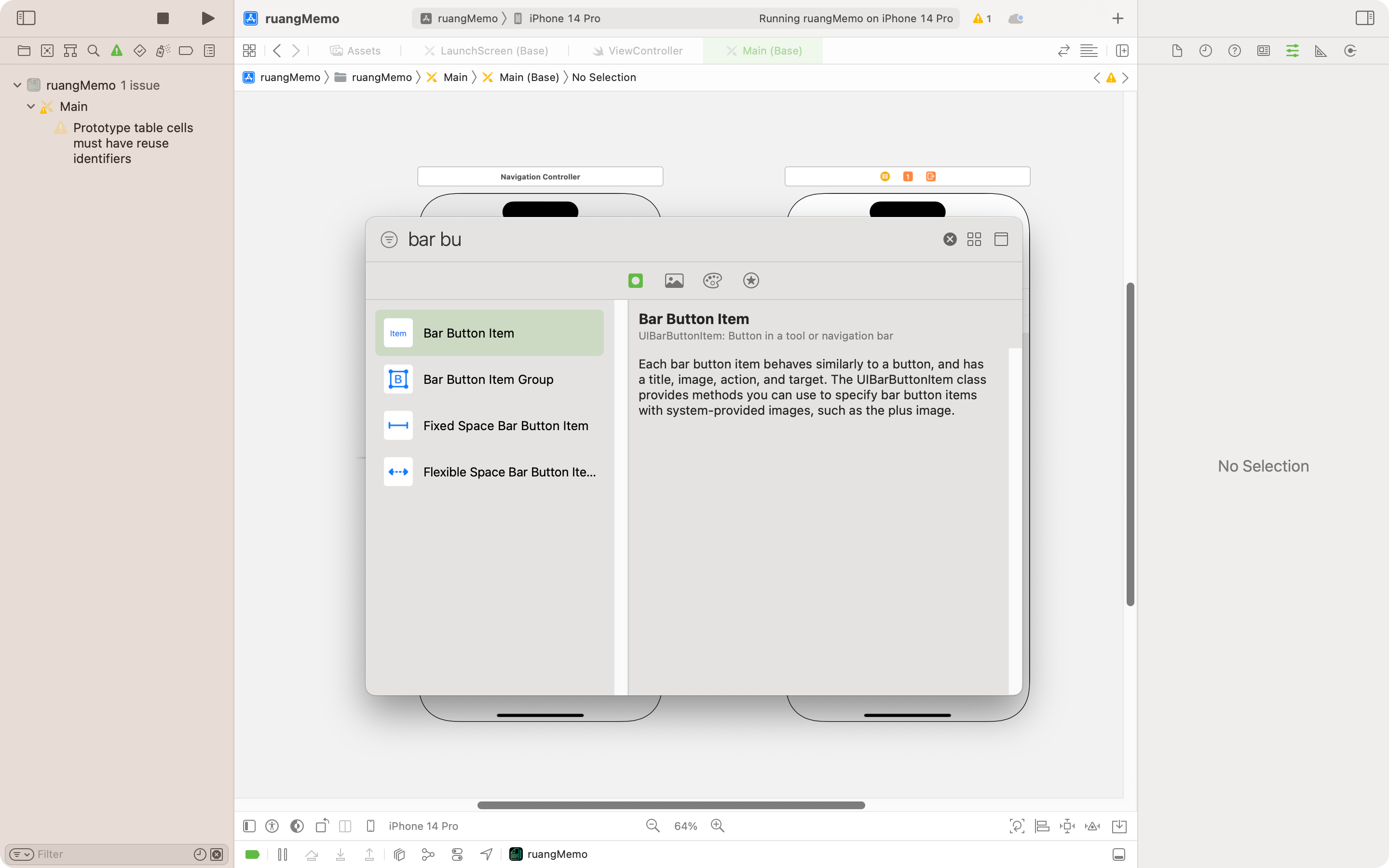Image resolution: width=1389 pixels, height=868 pixels.
Task: Open the Debug navigator
Action: [x=163, y=51]
